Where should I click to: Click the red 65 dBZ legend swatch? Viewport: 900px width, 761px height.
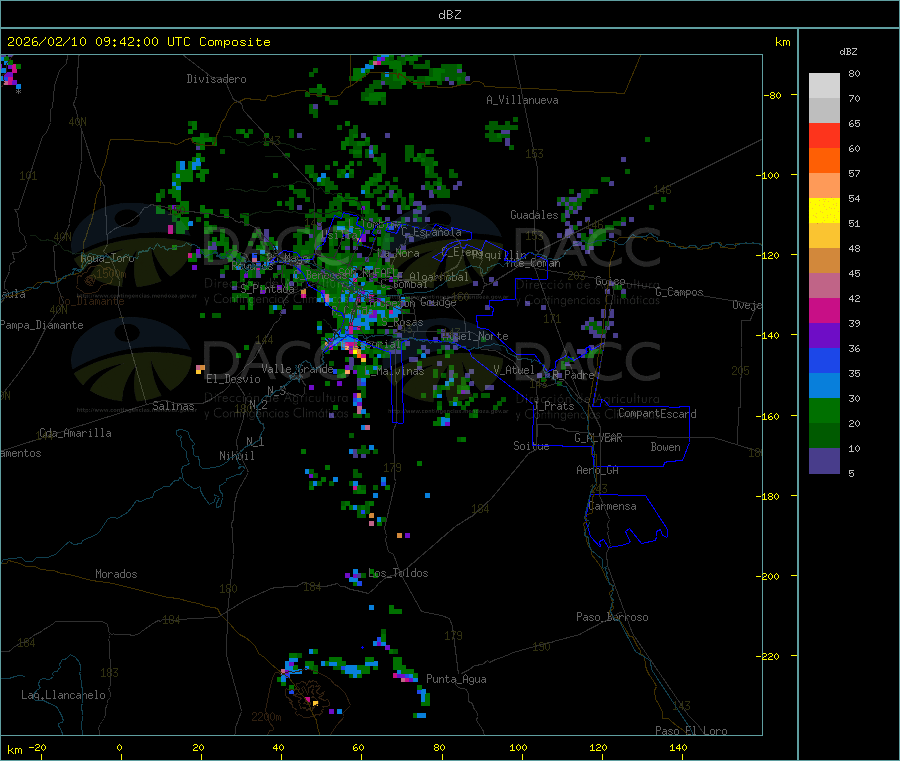pos(824,135)
